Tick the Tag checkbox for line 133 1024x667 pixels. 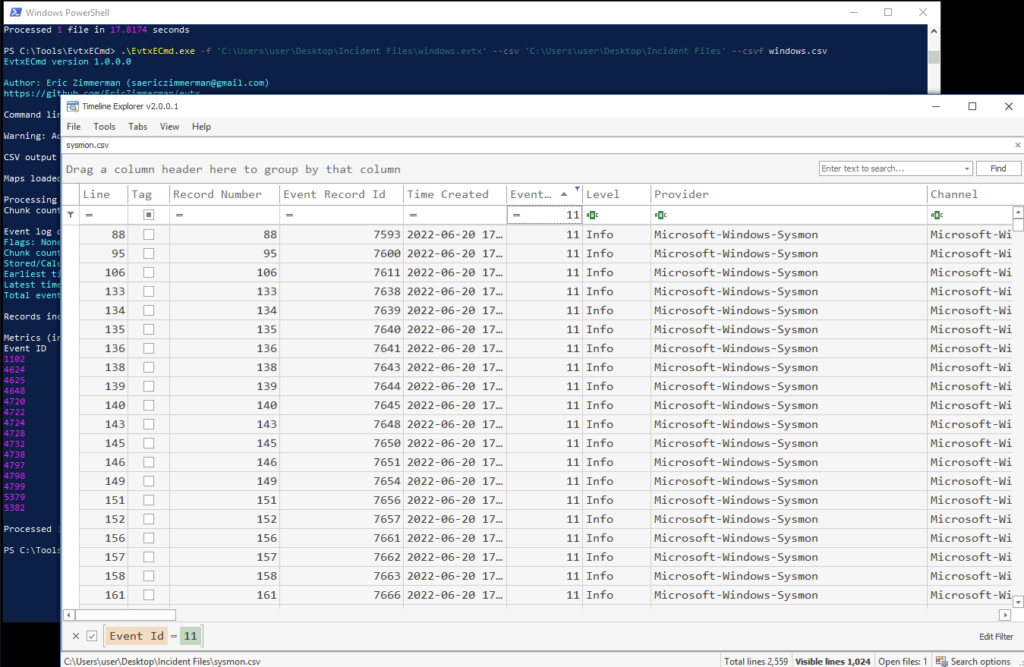point(149,291)
